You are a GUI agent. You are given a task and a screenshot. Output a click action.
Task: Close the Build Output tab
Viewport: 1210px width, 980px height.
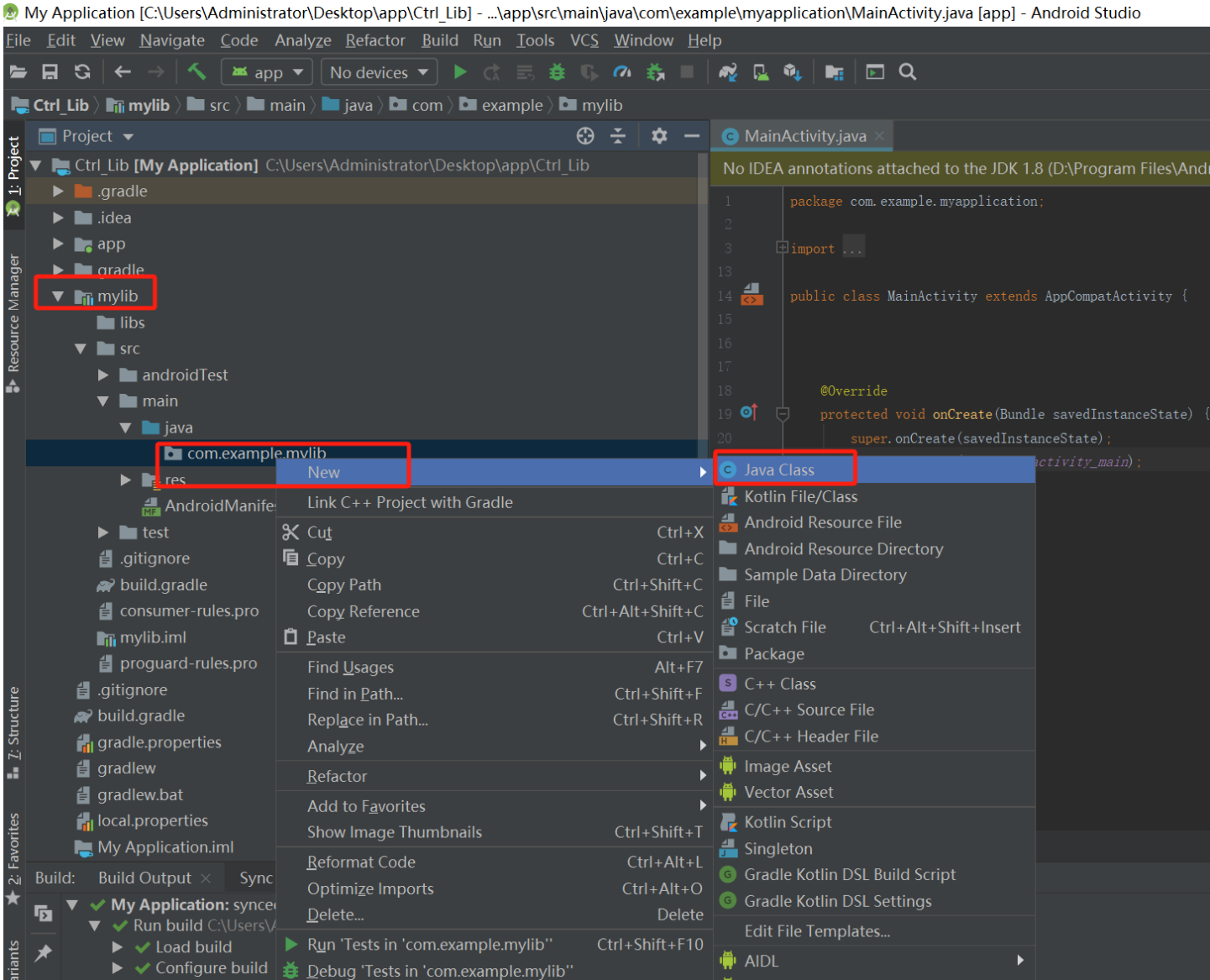tap(207, 878)
